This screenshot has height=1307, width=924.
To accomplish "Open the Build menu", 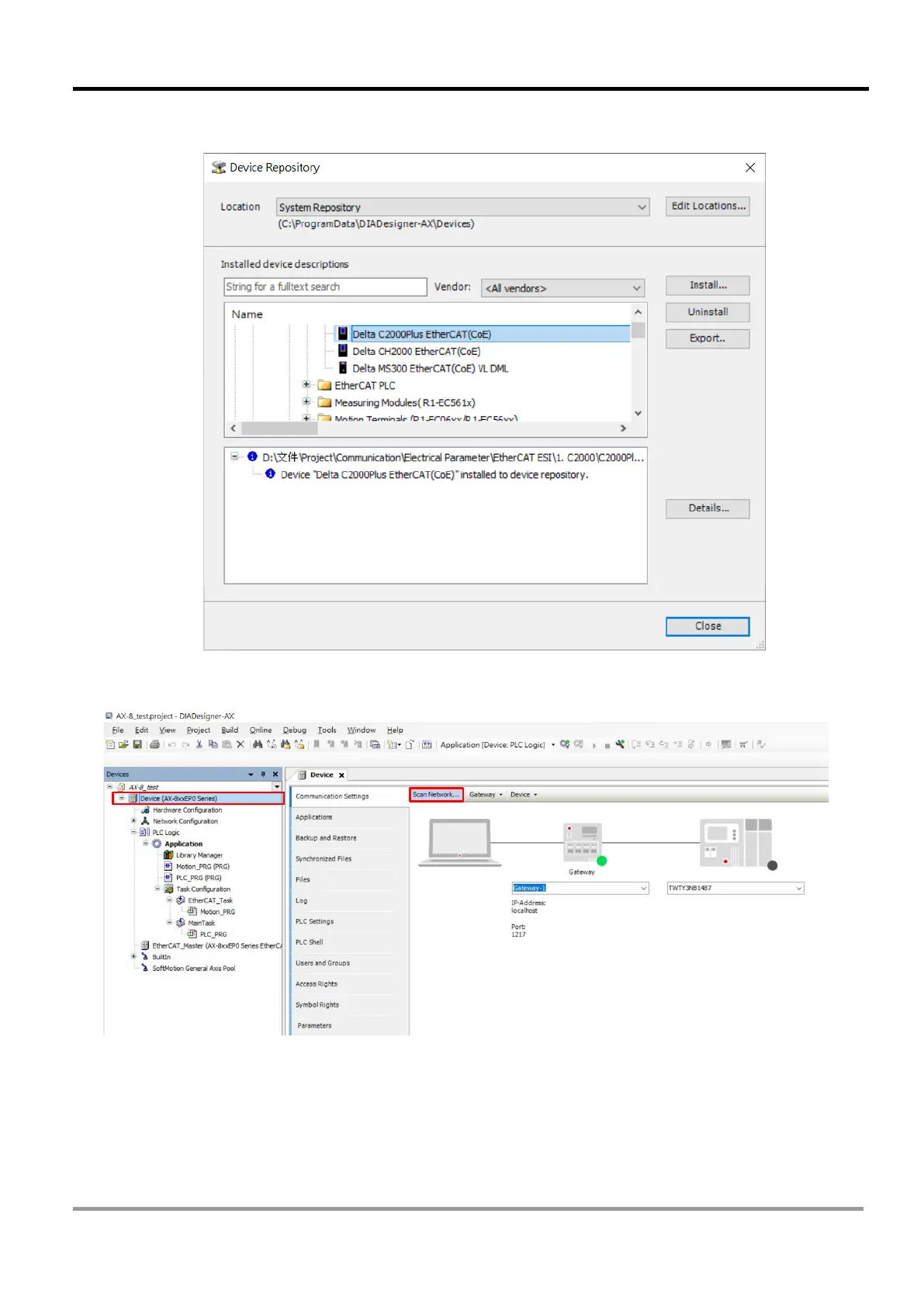I will tap(230, 730).
